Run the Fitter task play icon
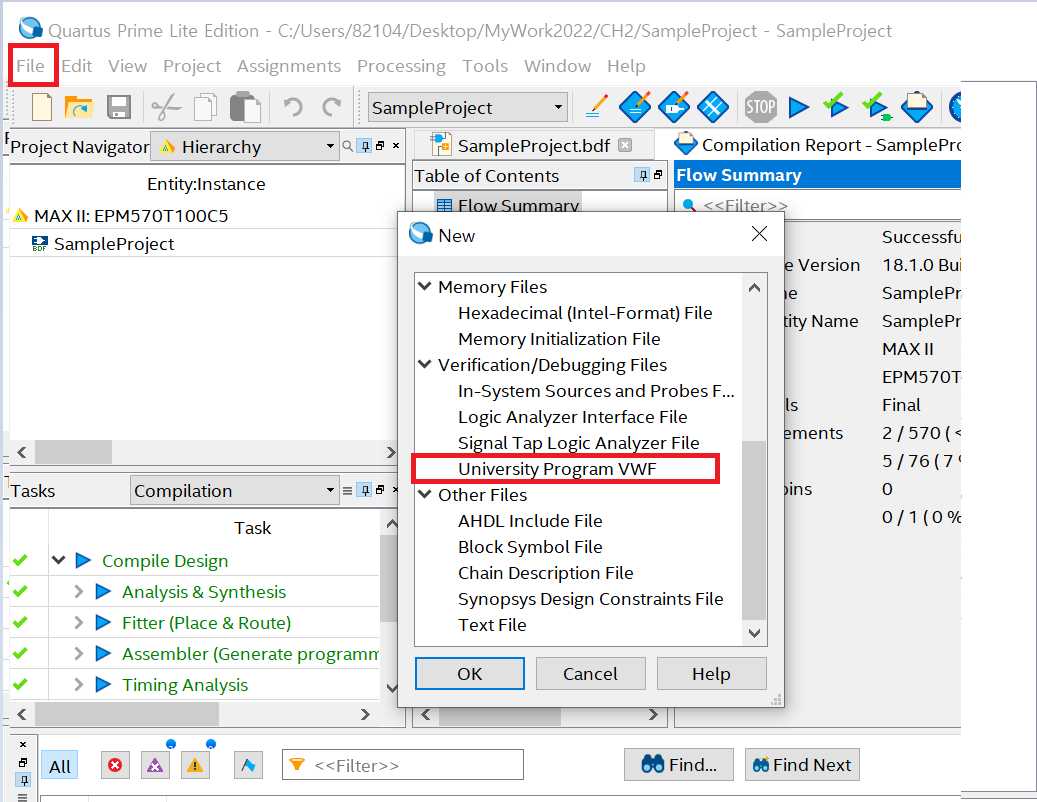1037x802 pixels. tap(103, 622)
